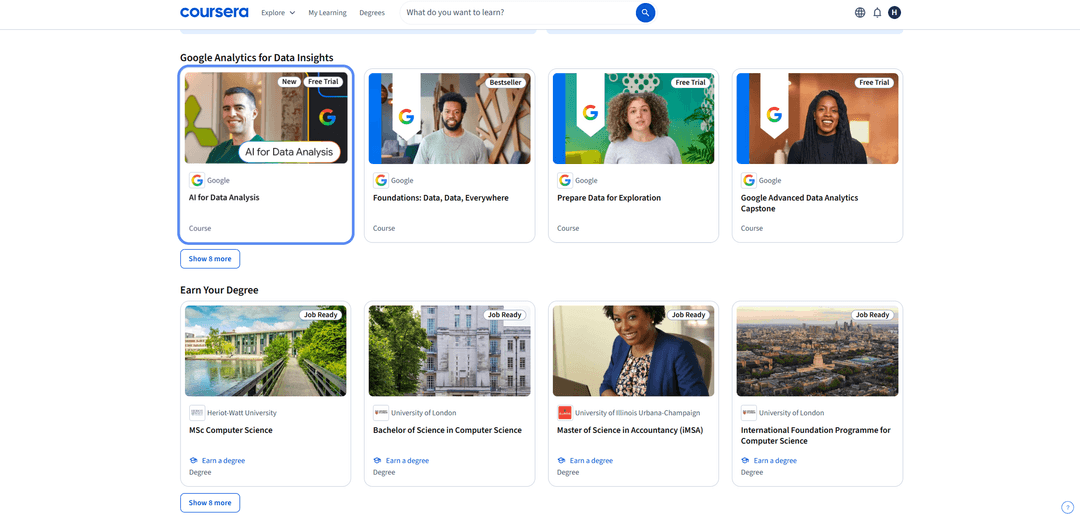Click 'Job Ready' badge on International Foundation card

[x=873, y=315]
